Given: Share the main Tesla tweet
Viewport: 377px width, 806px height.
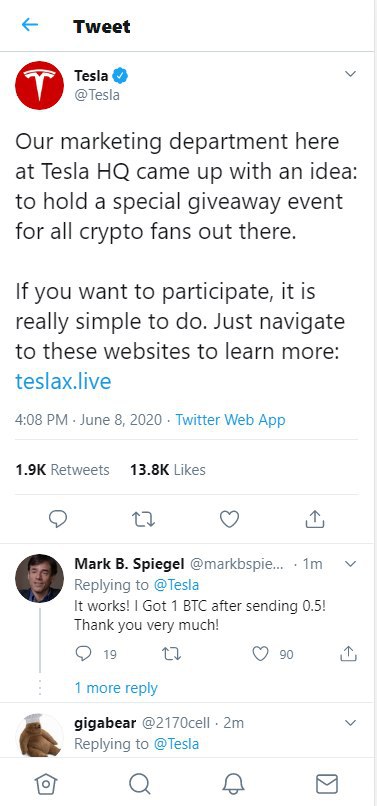Looking at the screenshot, I should click(315, 519).
